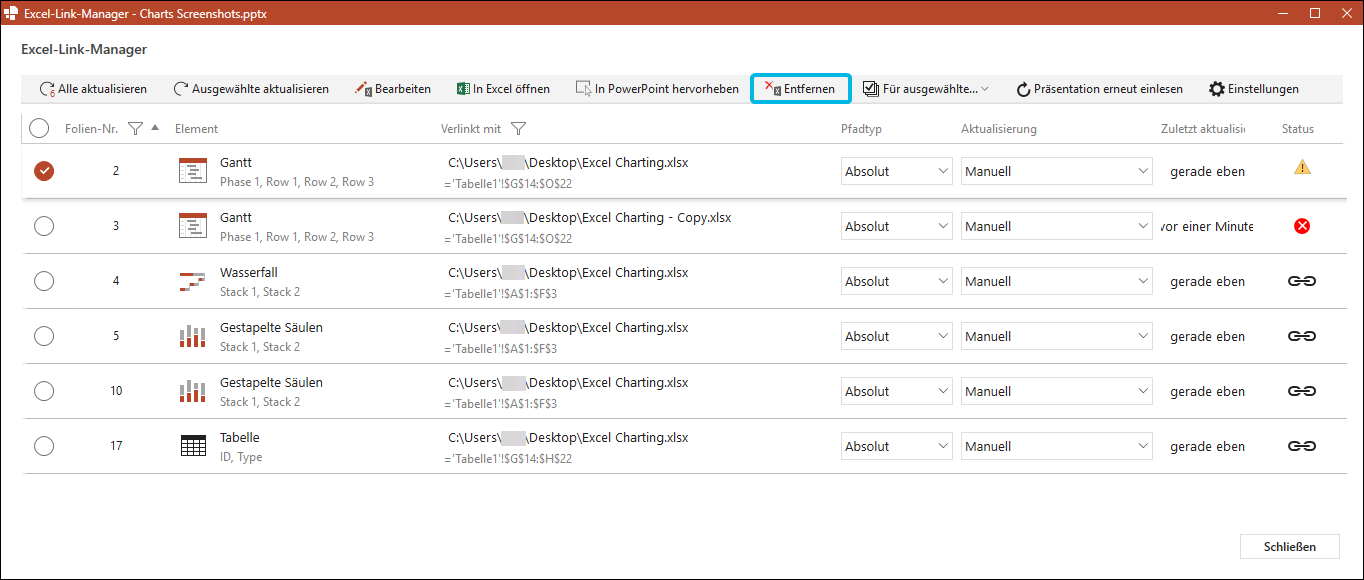Click link status icon in slide 4 row

1301,282
